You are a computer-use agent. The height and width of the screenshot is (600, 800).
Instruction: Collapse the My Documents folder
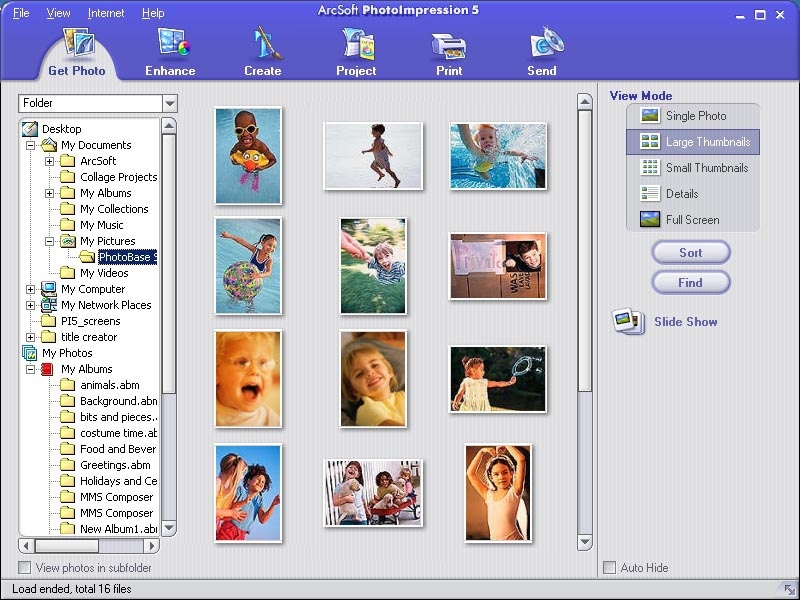tap(32, 145)
